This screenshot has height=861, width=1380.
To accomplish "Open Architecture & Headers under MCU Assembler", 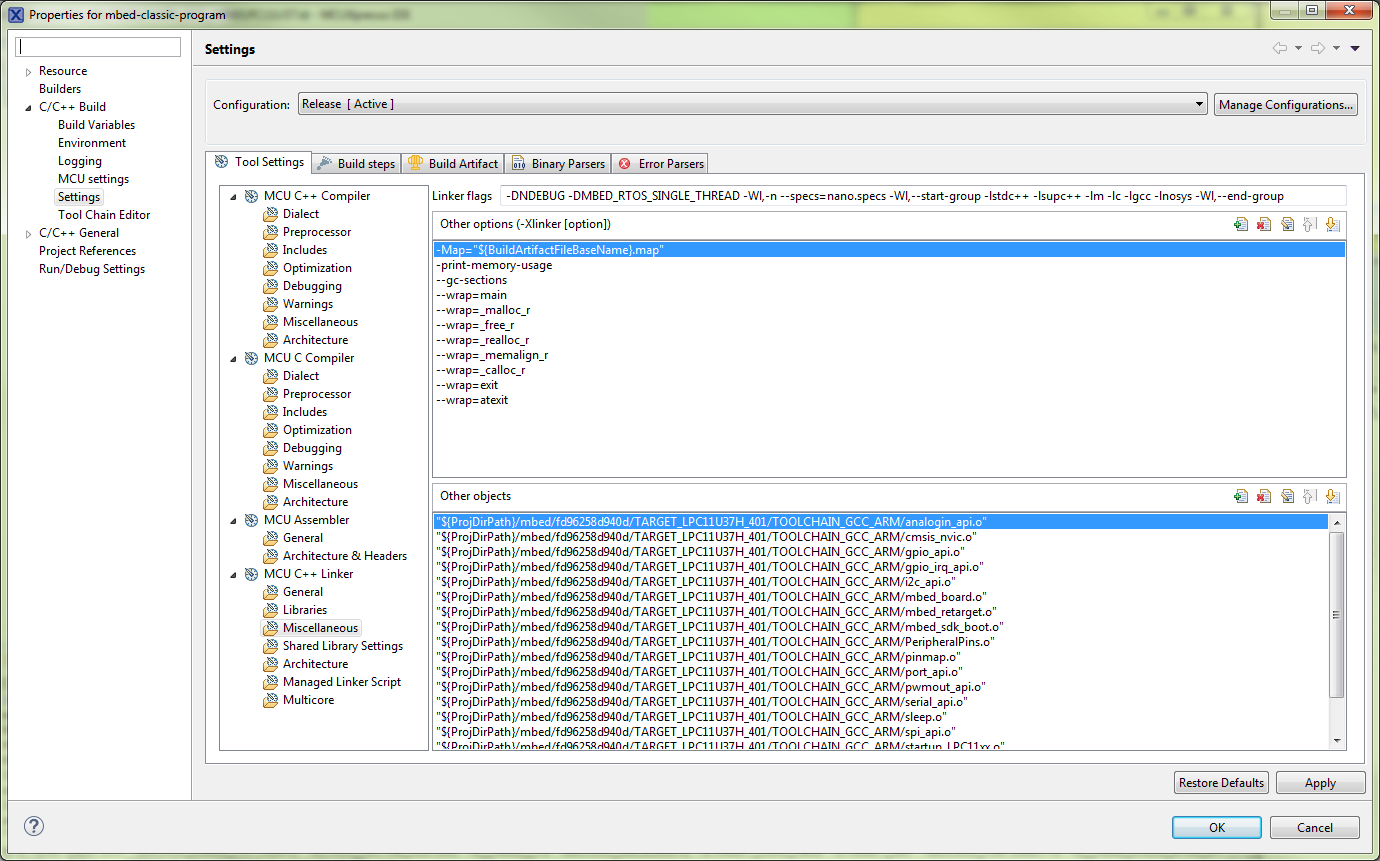I will point(345,556).
